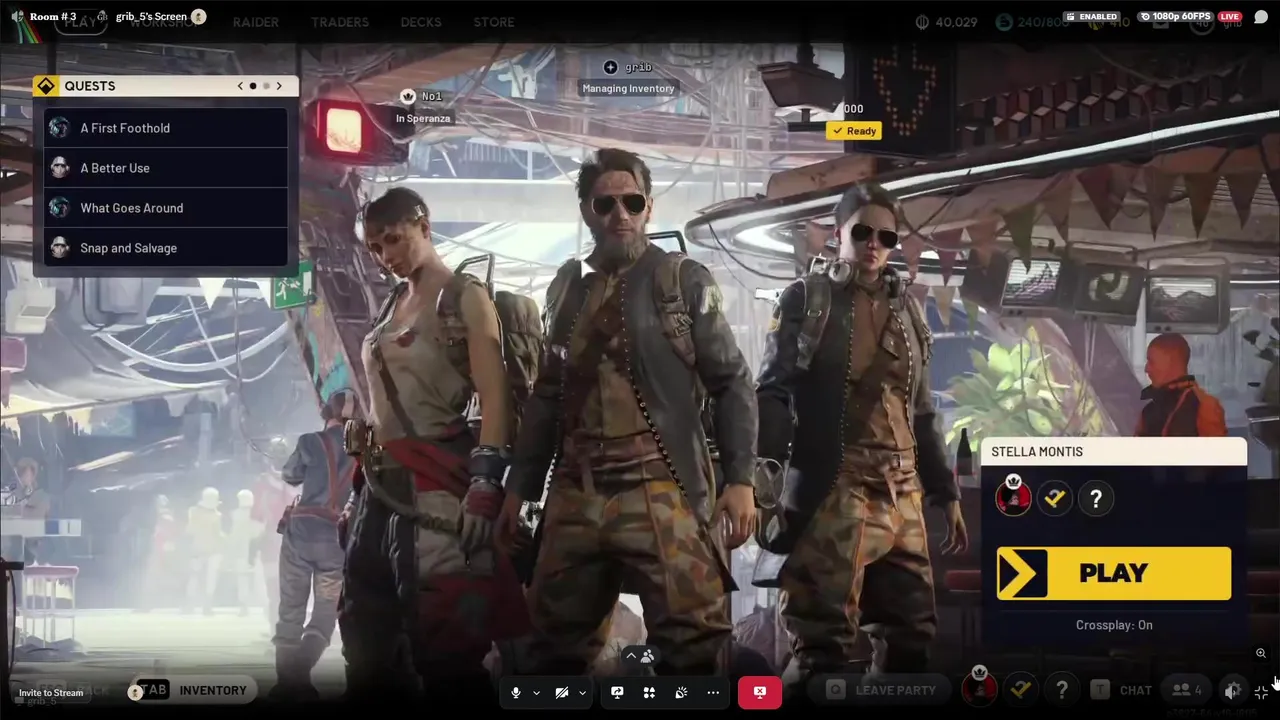Image resolution: width=1280 pixels, height=720 pixels.
Task: Select the raider avatar icon in Stella Montis panel
Action: tap(1013, 497)
